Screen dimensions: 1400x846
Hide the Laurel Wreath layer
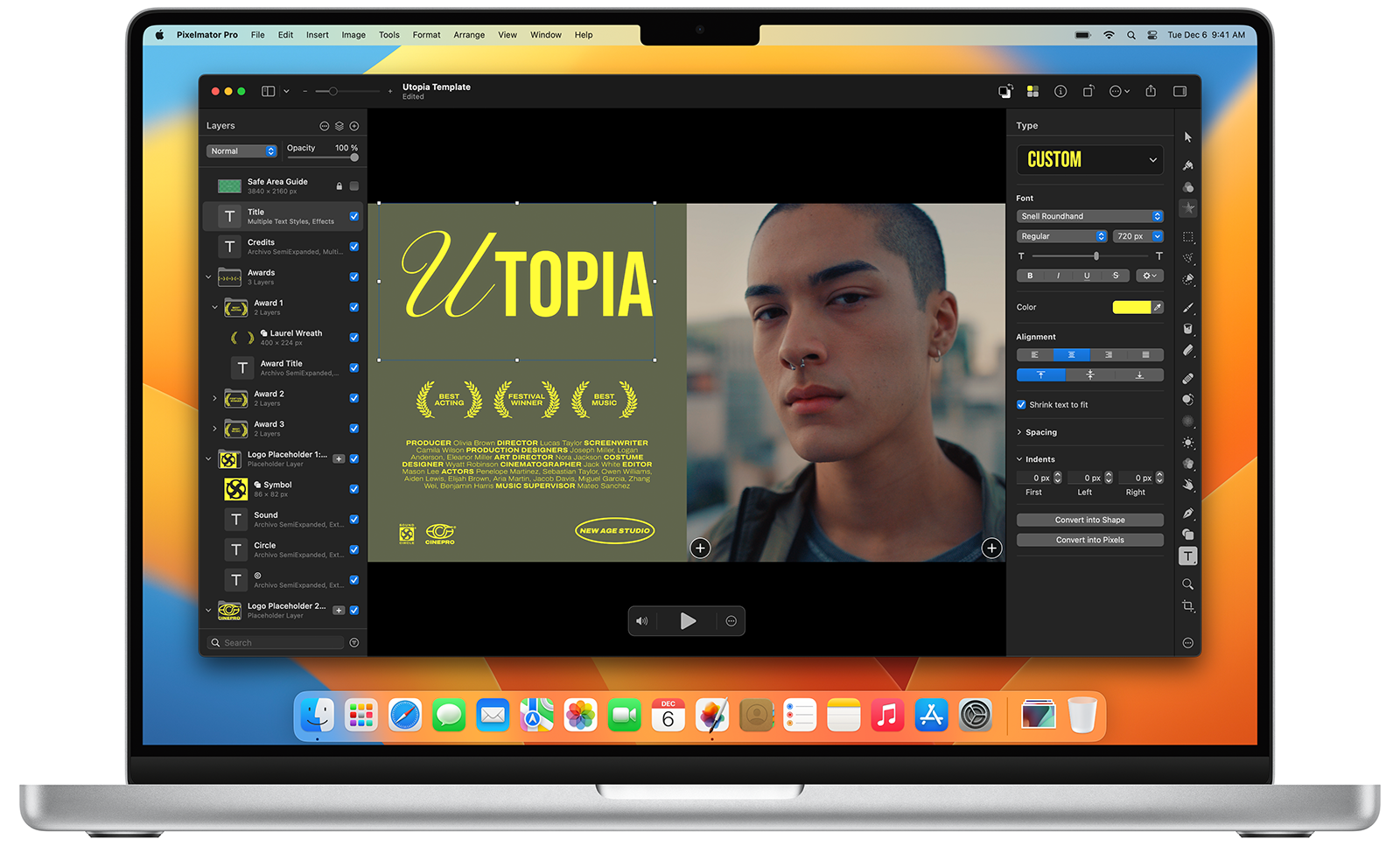[x=354, y=338]
